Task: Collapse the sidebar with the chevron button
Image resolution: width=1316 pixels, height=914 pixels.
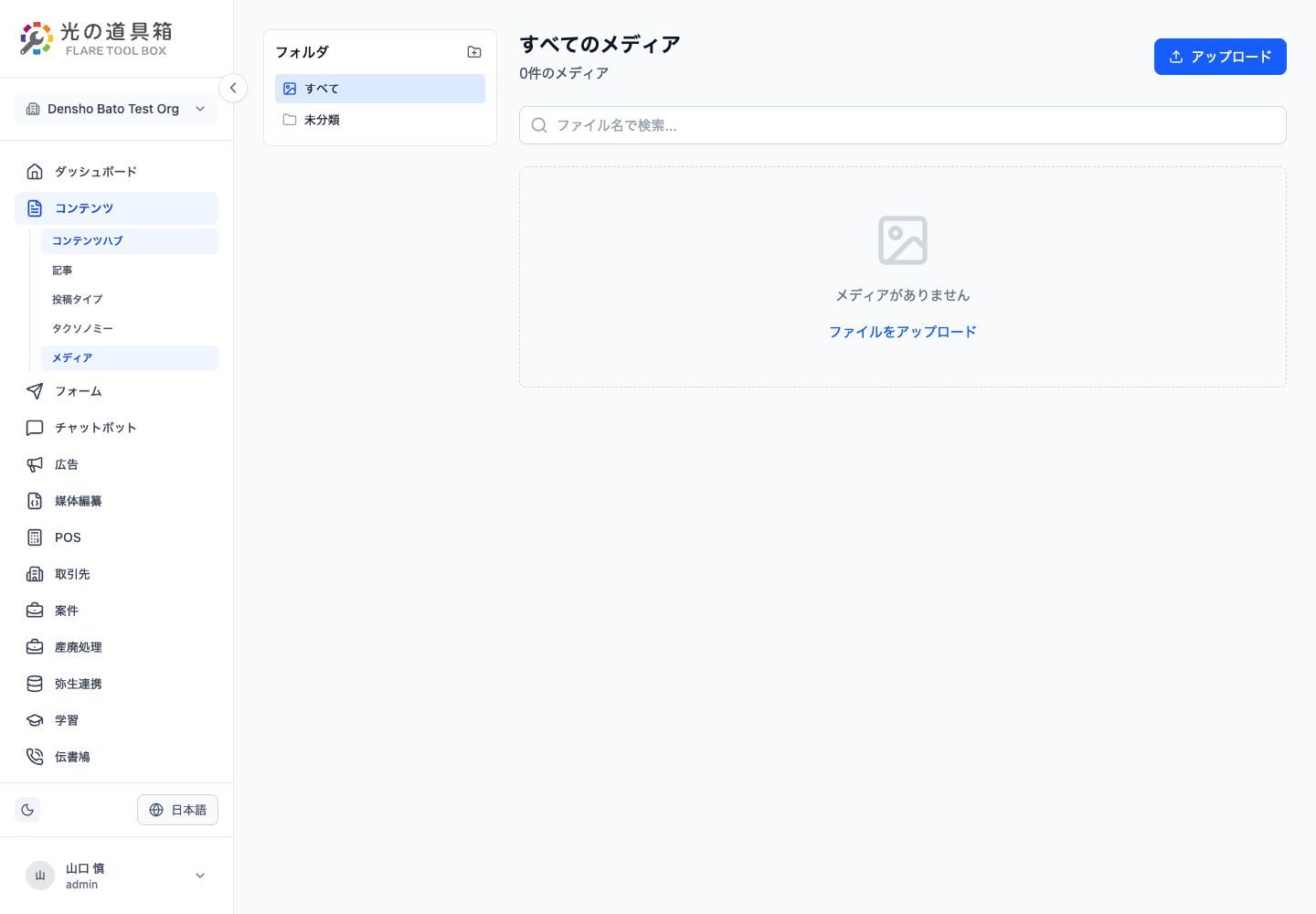Action: pos(233,88)
